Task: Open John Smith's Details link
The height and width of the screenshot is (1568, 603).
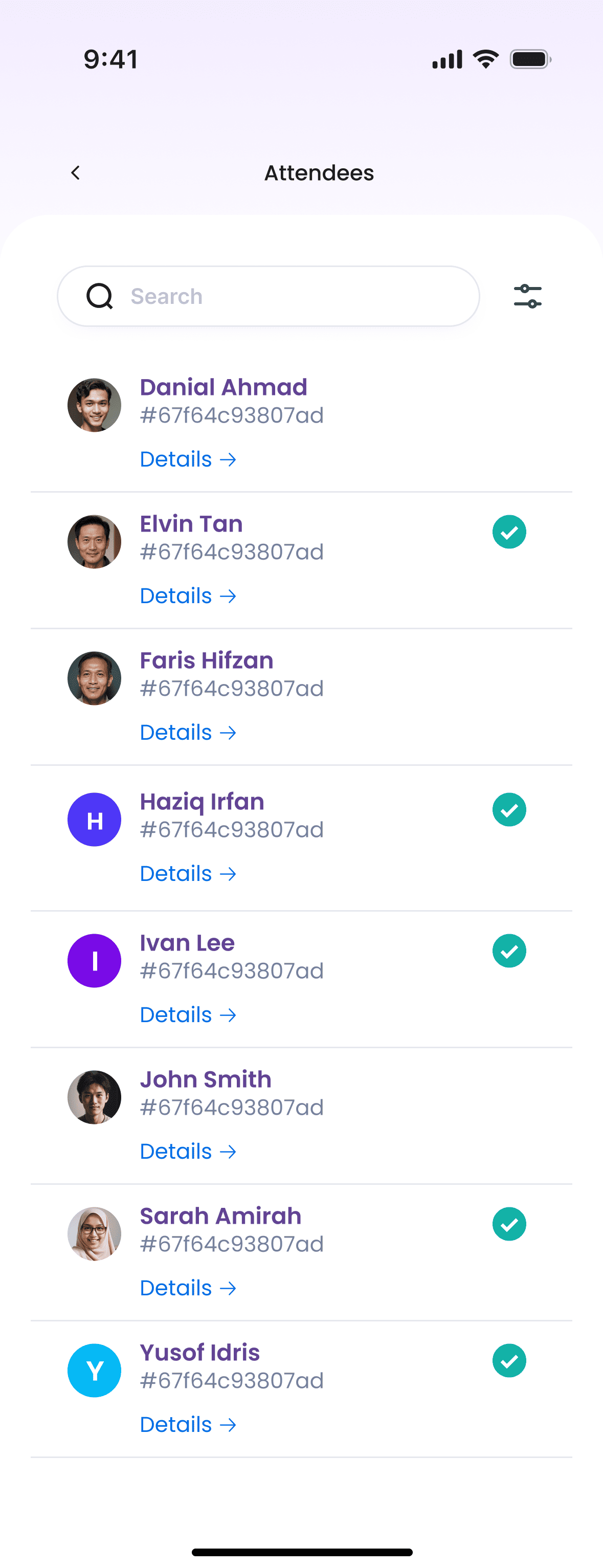Action: 187,1152
